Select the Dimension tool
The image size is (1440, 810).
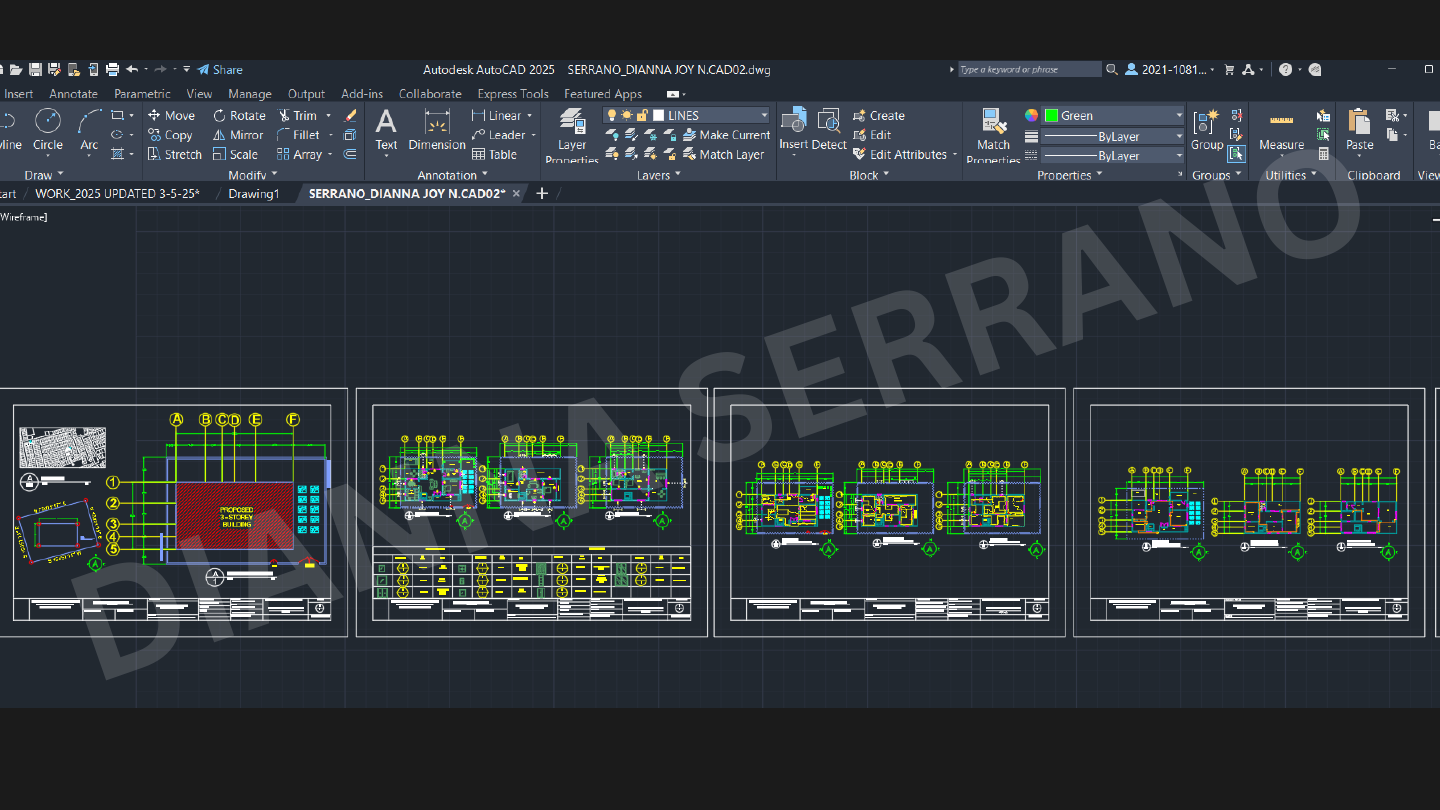pos(437,130)
